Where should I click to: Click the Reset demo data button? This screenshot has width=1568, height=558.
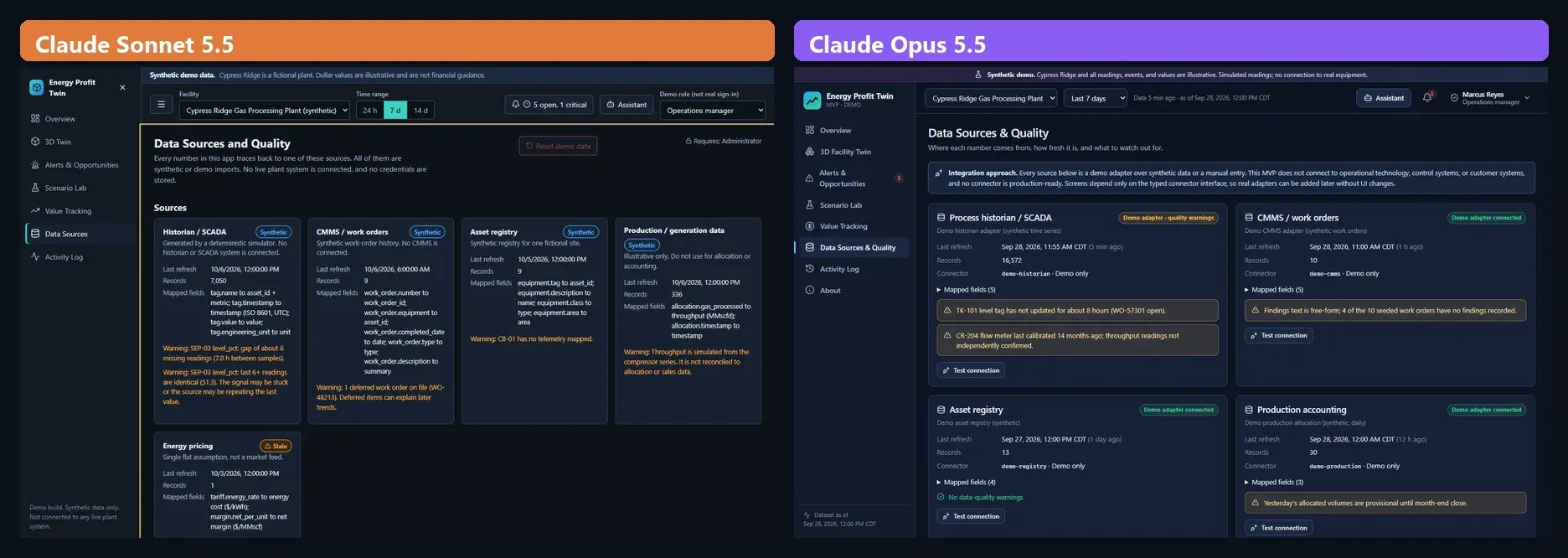558,146
